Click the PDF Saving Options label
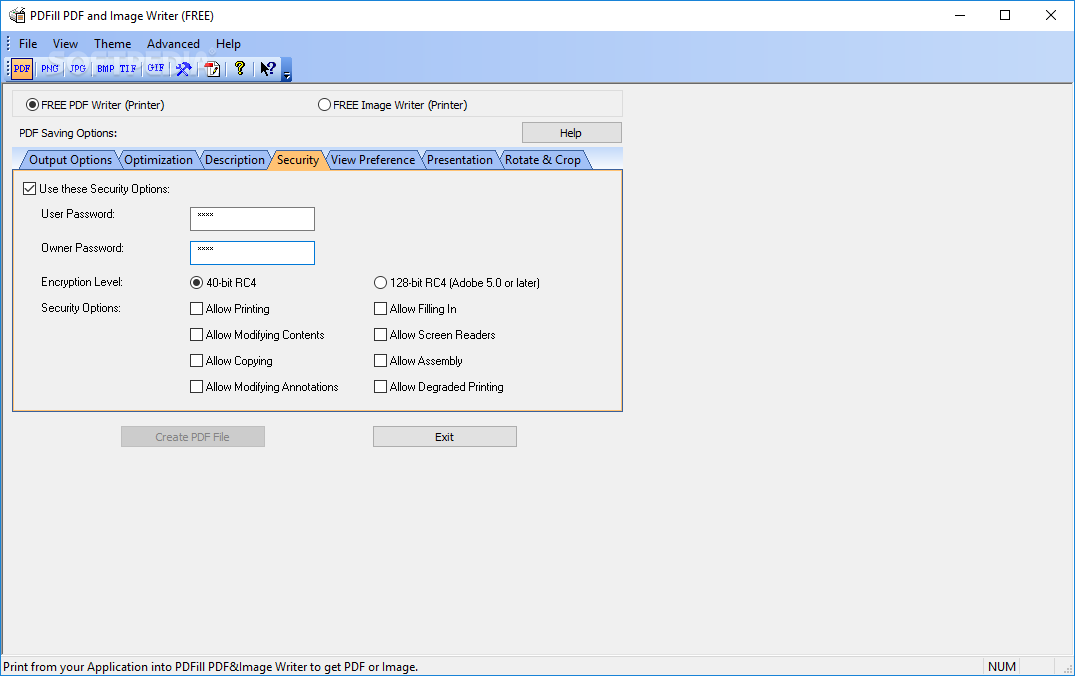The height and width of the screenshot is (676, 1075). 68,133
